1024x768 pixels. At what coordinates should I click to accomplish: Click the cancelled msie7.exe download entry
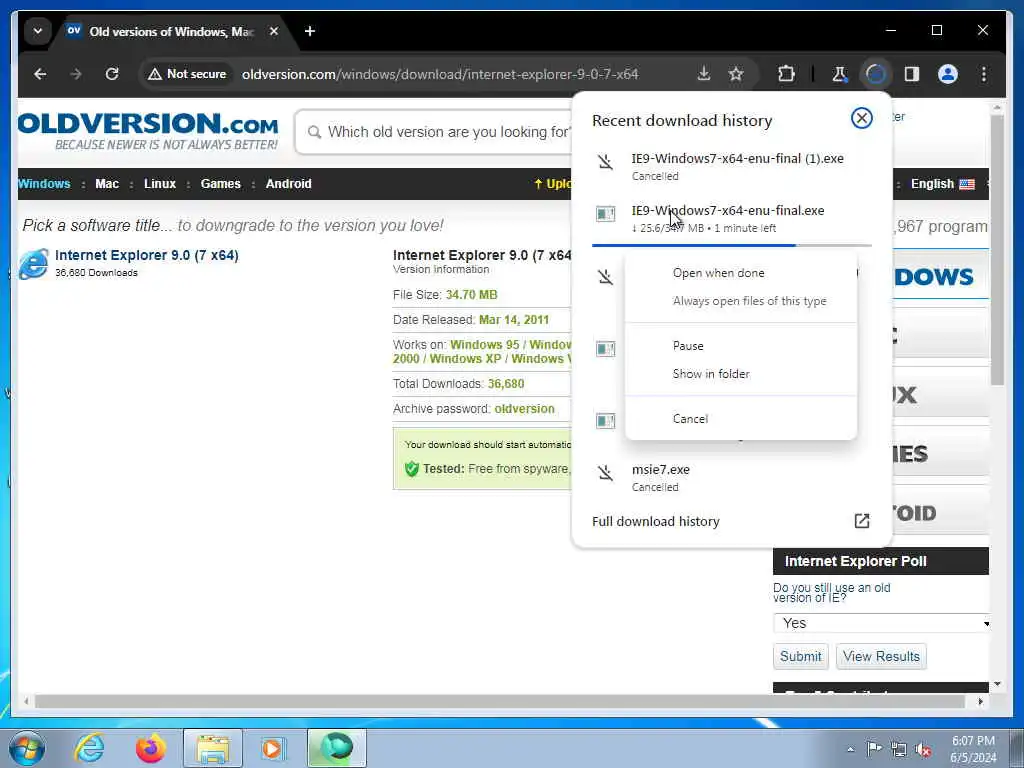(x=731, y=477)
